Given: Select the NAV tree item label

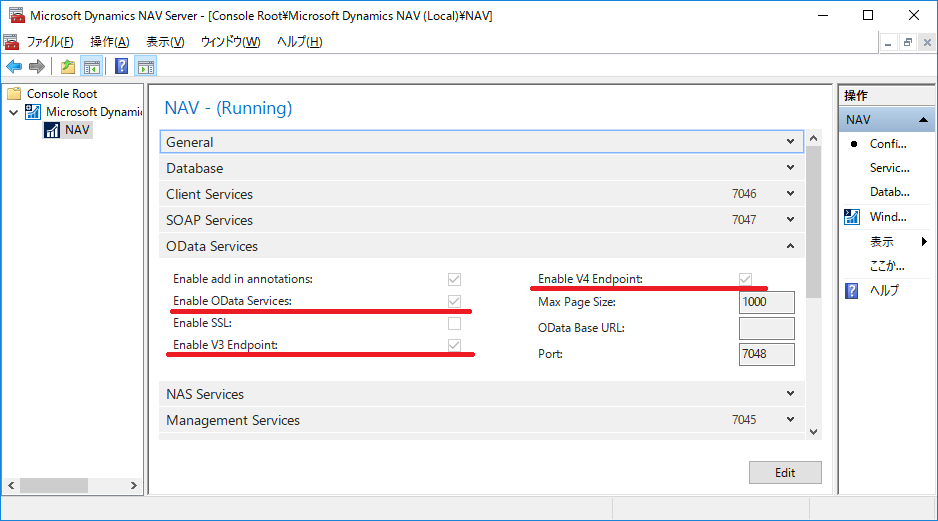Looking at the screenshot, I should pyautogui.click(x=78, y=130).
